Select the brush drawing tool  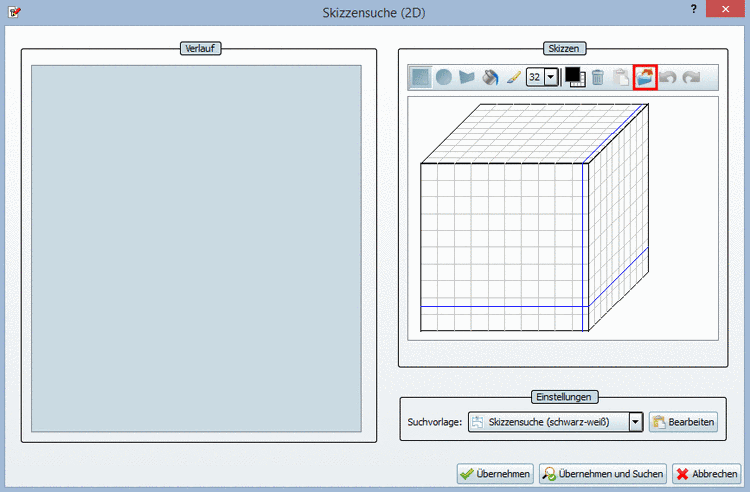[x=513, y=77]
